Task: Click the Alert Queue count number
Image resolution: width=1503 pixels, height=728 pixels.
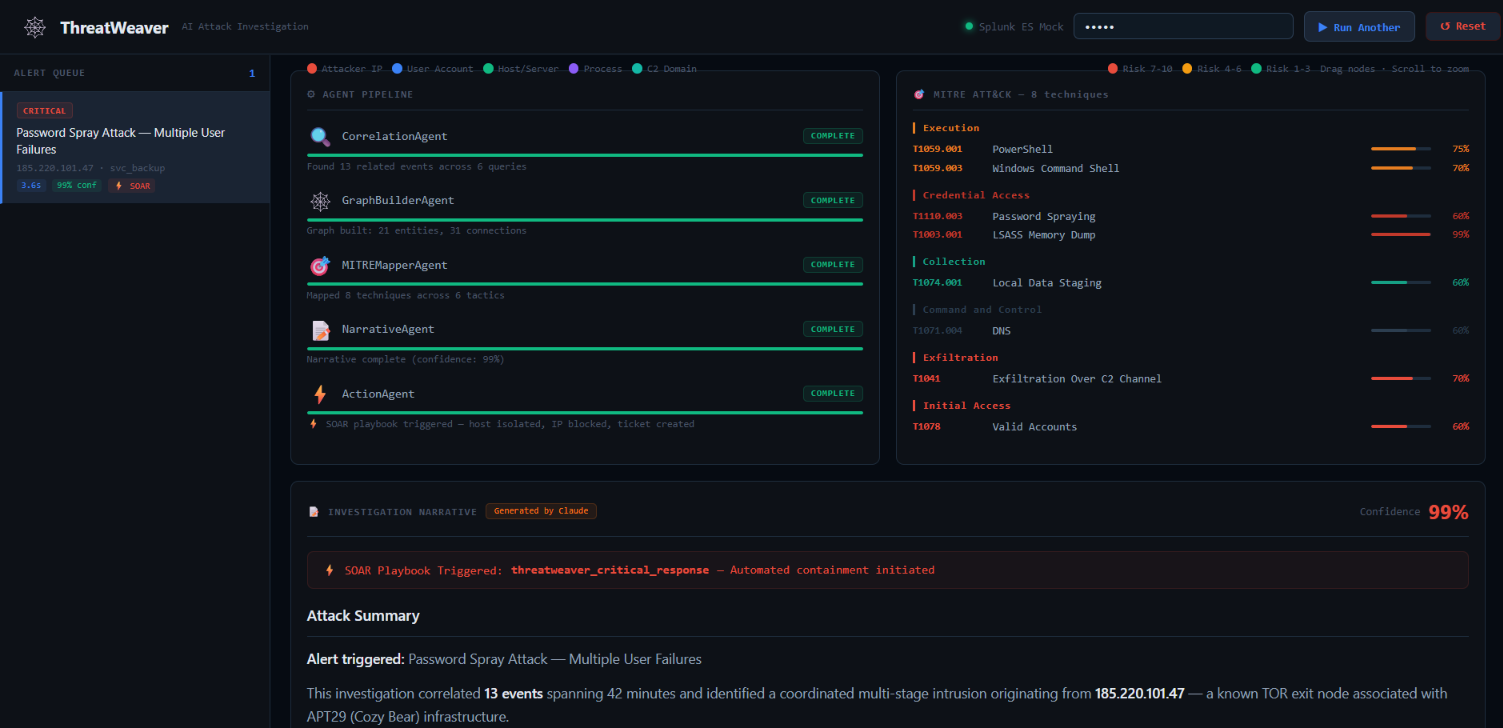Action: (x=252, y=73)
